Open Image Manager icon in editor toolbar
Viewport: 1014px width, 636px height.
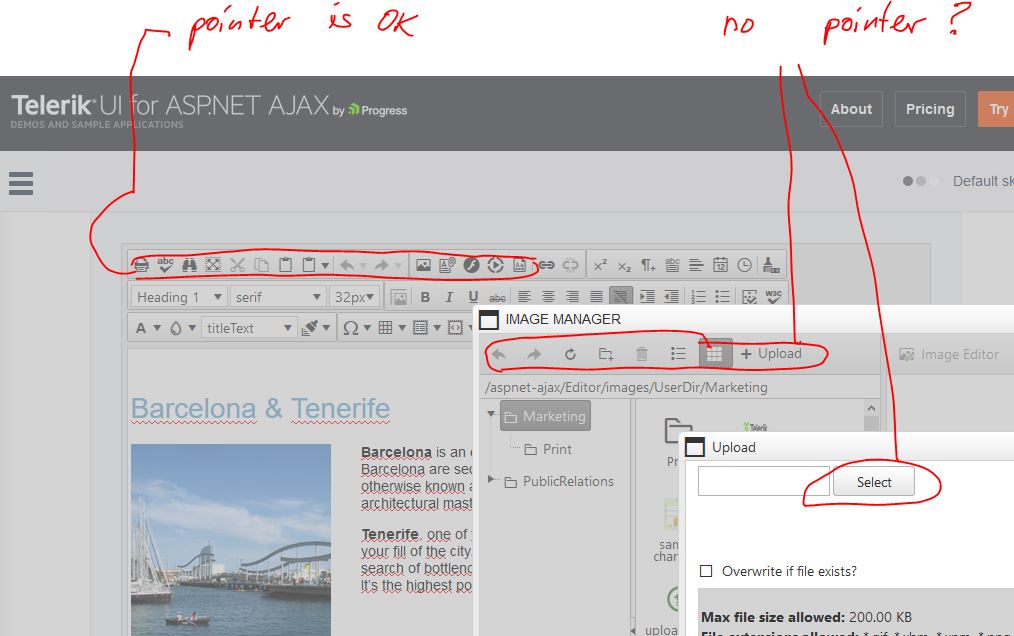423,265
